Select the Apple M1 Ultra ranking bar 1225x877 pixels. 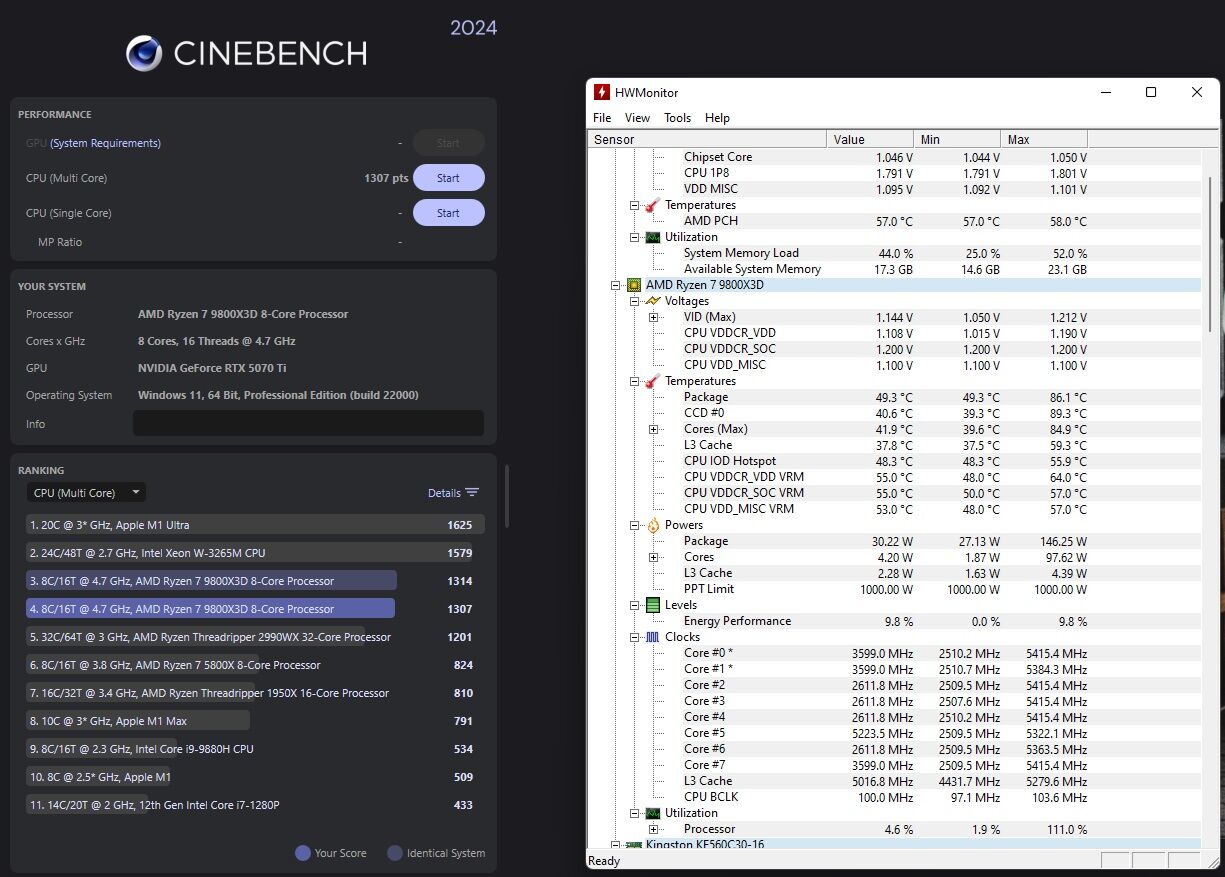tap(255, 525)
